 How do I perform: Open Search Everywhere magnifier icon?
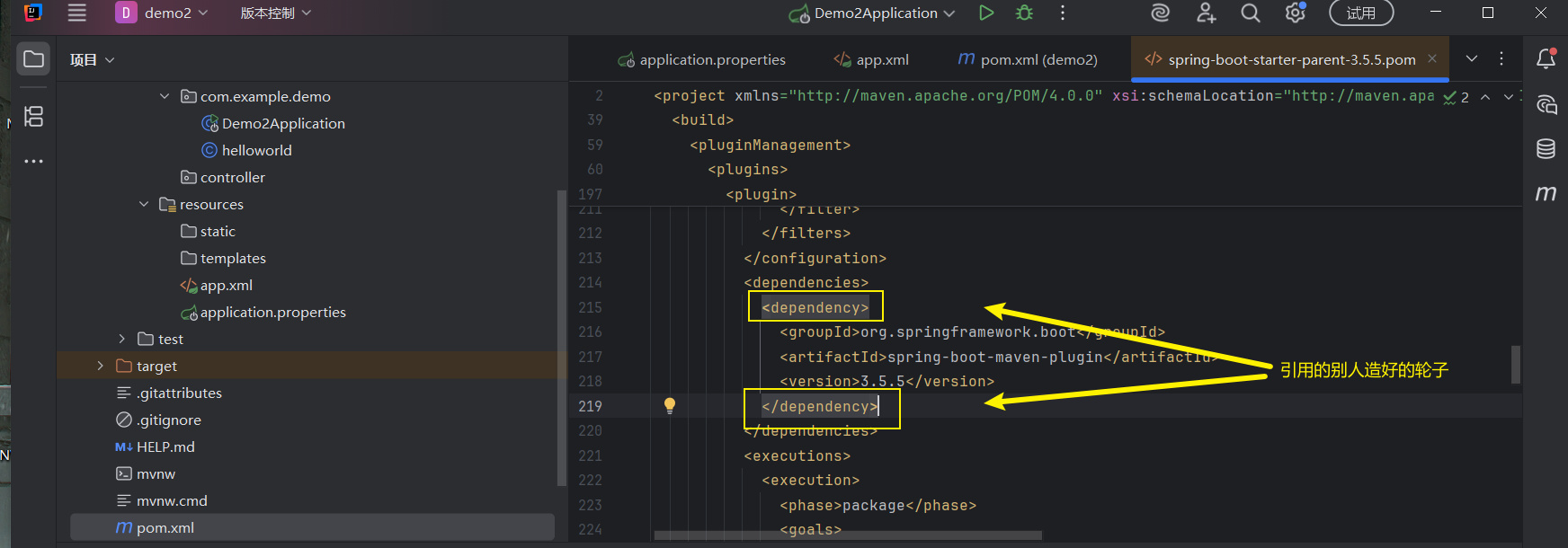click(x=1250, y=13)
